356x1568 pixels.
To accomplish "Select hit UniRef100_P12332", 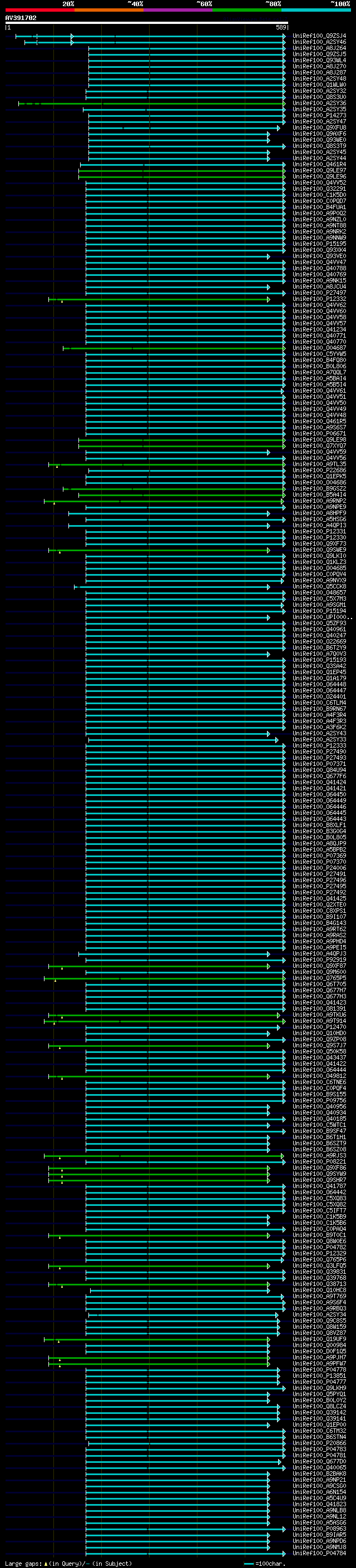I will pos(319,299).
